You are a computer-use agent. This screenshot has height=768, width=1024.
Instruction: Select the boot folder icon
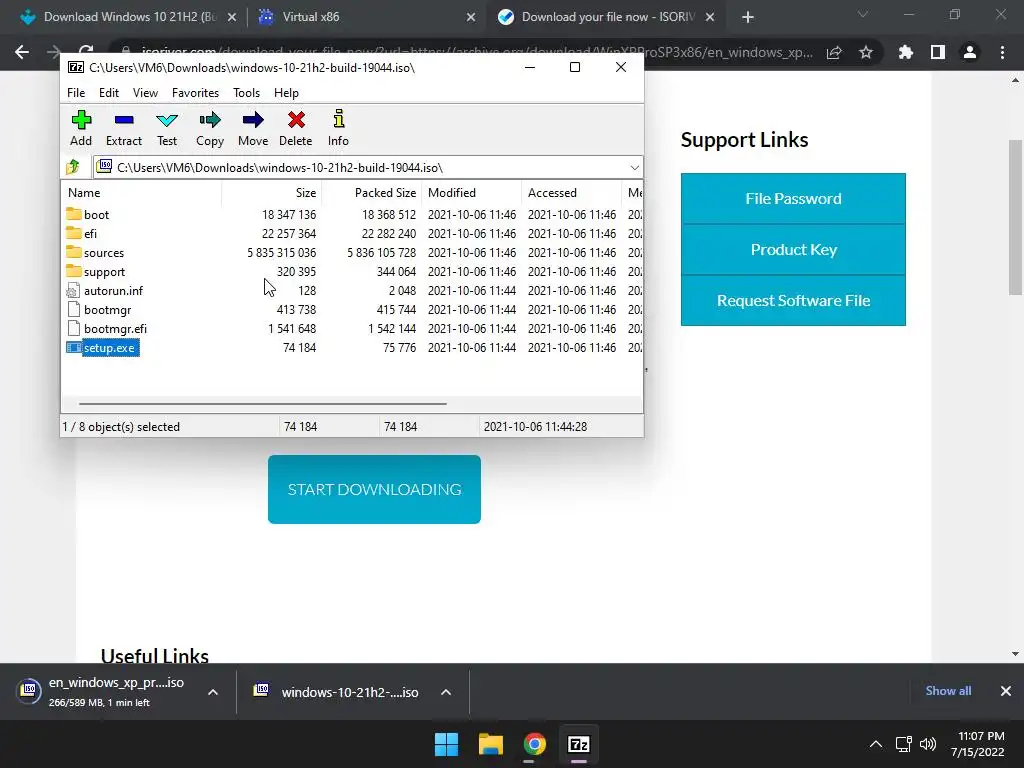74,214
